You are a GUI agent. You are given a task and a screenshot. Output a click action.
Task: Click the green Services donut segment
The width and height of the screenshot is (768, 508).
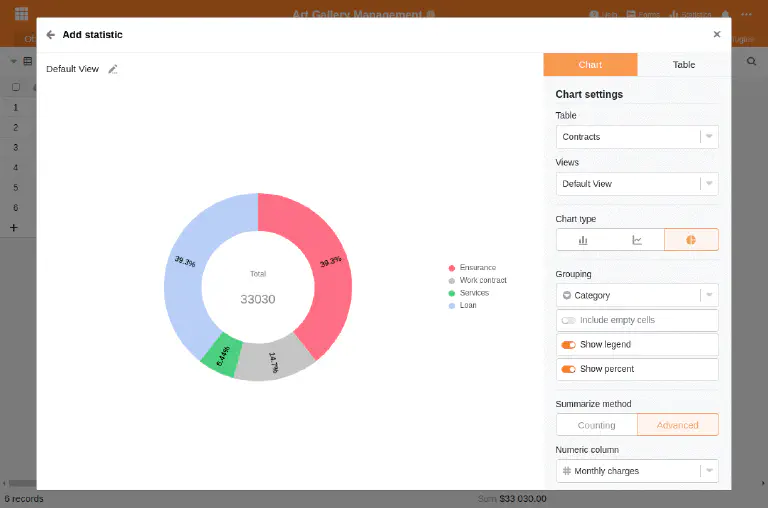coord(222,356)
